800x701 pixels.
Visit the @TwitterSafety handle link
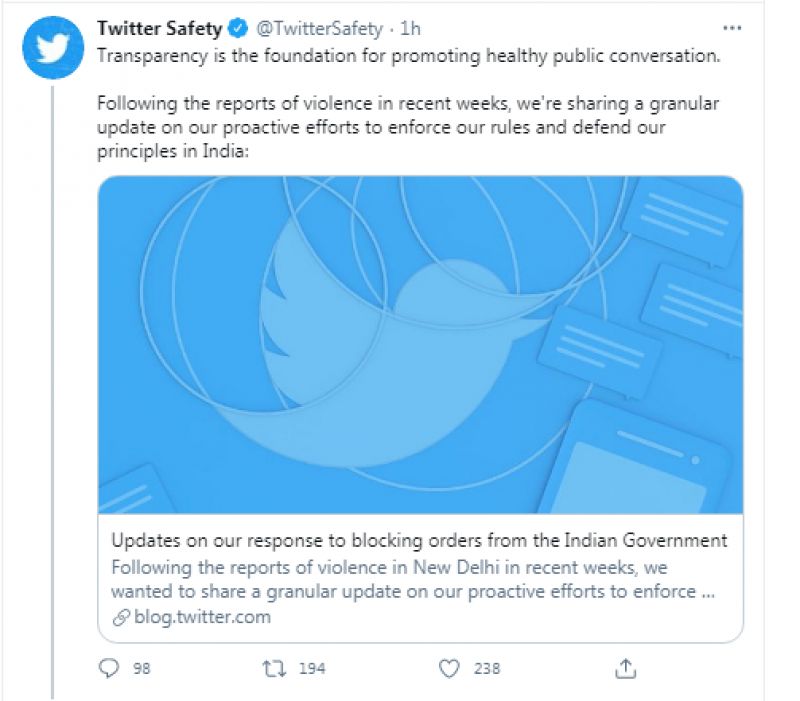(x=319, y=29)
